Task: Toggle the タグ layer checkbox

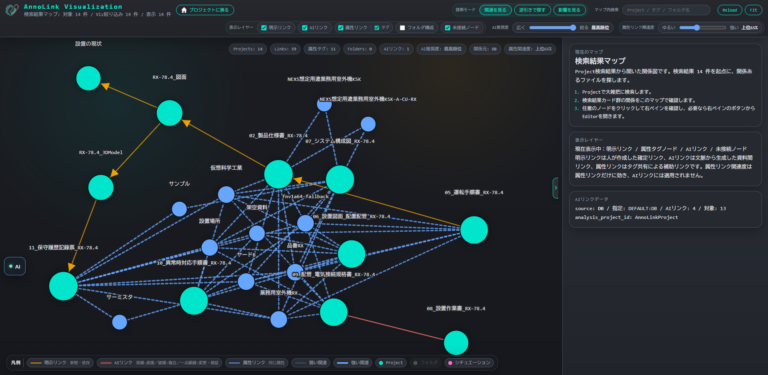Action: pos(377,28)
